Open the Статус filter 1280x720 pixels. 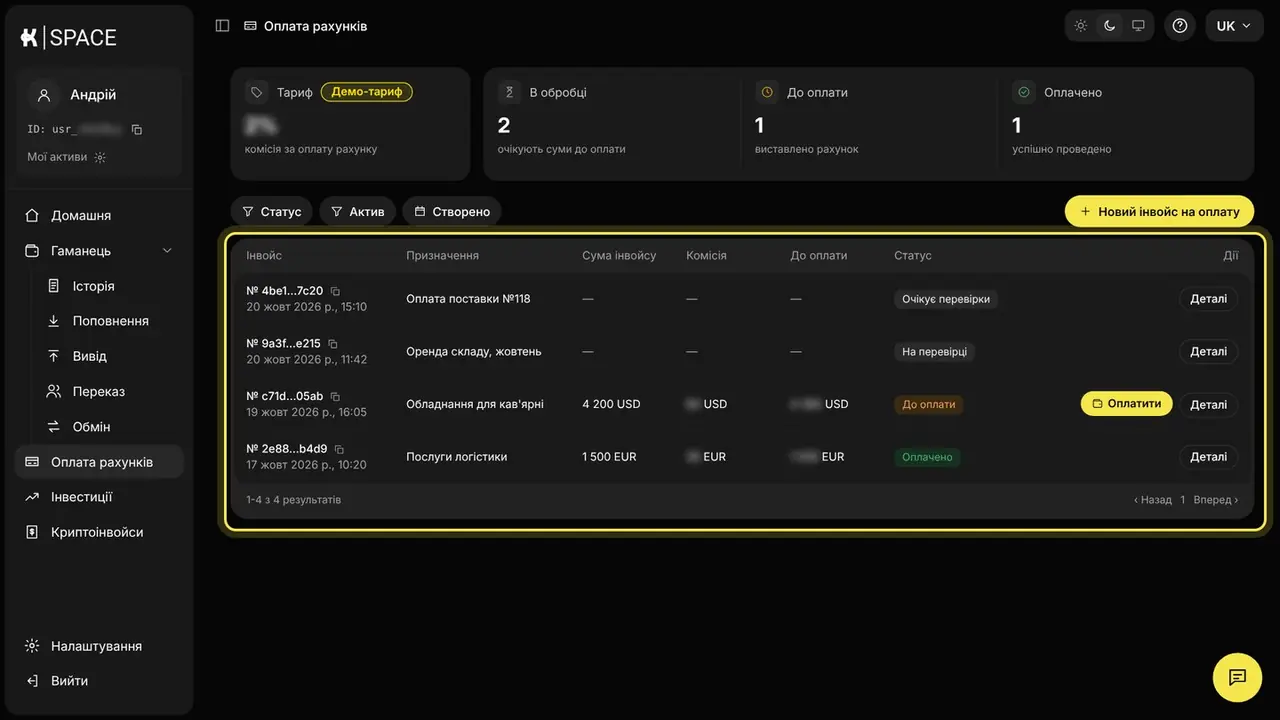(271, 212)
